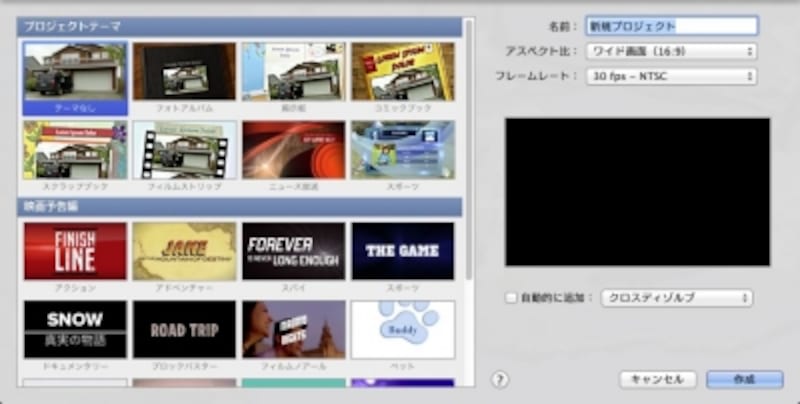800x404 pixels.
Task: Enable the 自動的に追加 checkbox
Action: pyautogui.click(x=511, y=298)
